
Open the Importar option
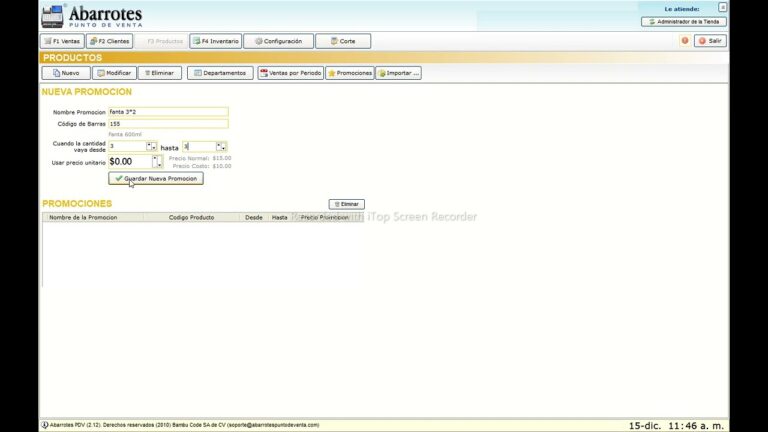tap(398, 73)
